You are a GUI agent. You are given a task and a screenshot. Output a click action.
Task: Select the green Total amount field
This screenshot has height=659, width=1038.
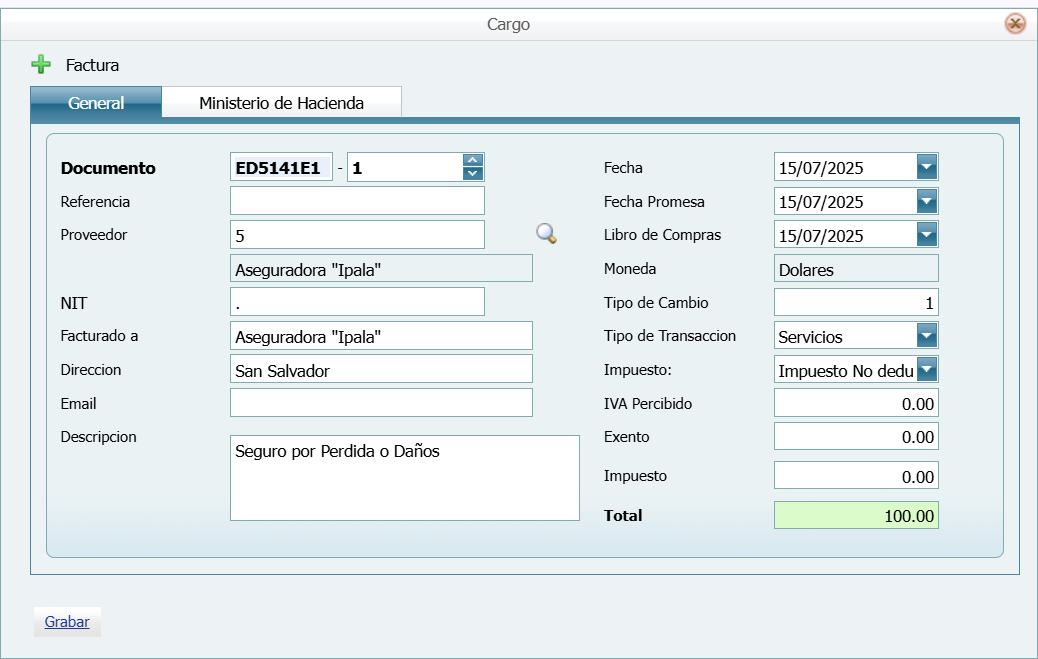pos(856,515)
